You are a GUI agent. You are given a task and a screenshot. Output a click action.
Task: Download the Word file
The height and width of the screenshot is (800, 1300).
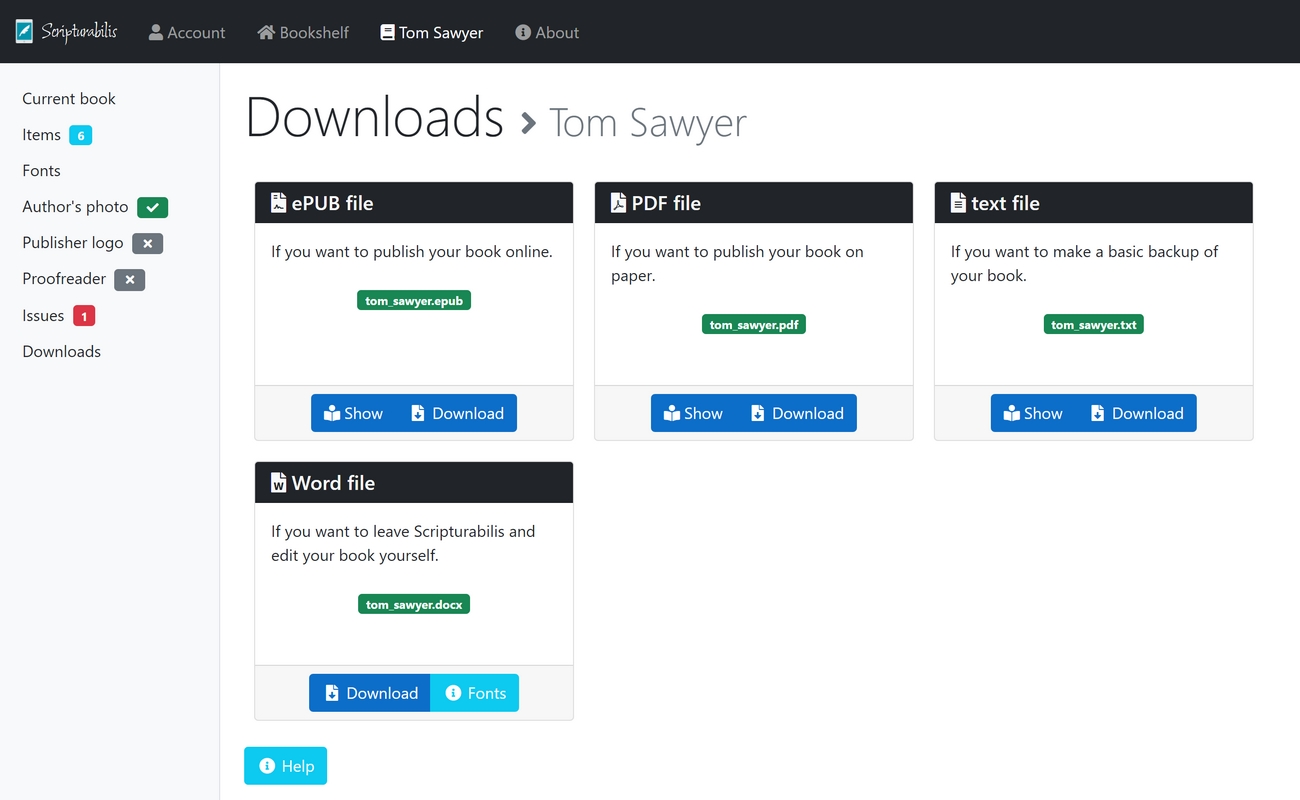(x=370, y=693)
